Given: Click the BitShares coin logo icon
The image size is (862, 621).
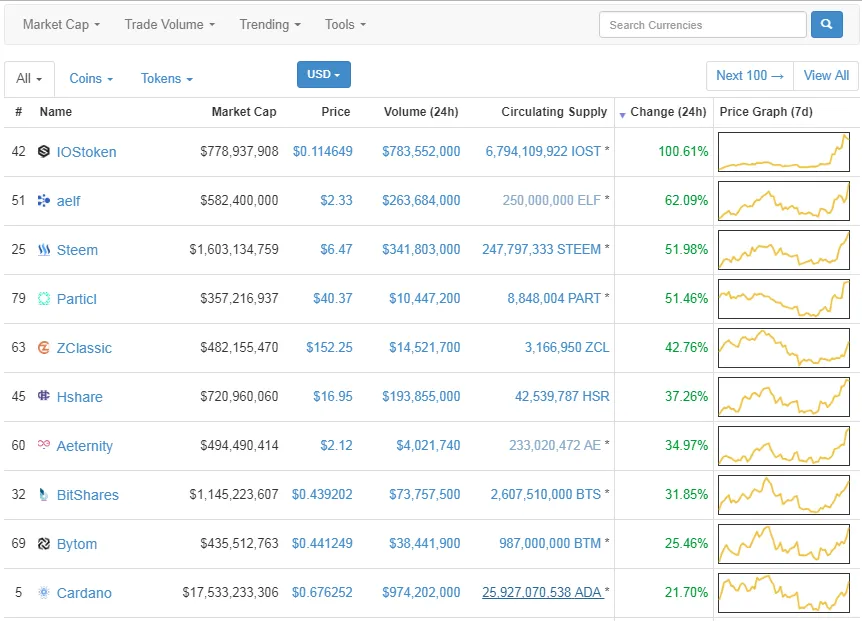Looking at the screenshot, I should (x=44, y=494).
